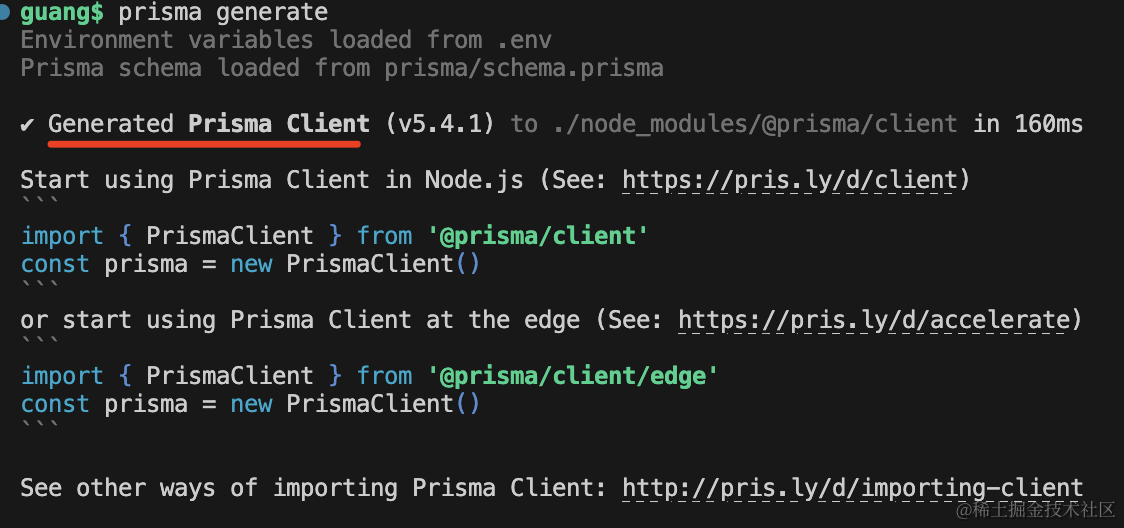Click the green '@prisma/client' import string
Screen dimensions: 1124x528
click(x=537, y=236)
